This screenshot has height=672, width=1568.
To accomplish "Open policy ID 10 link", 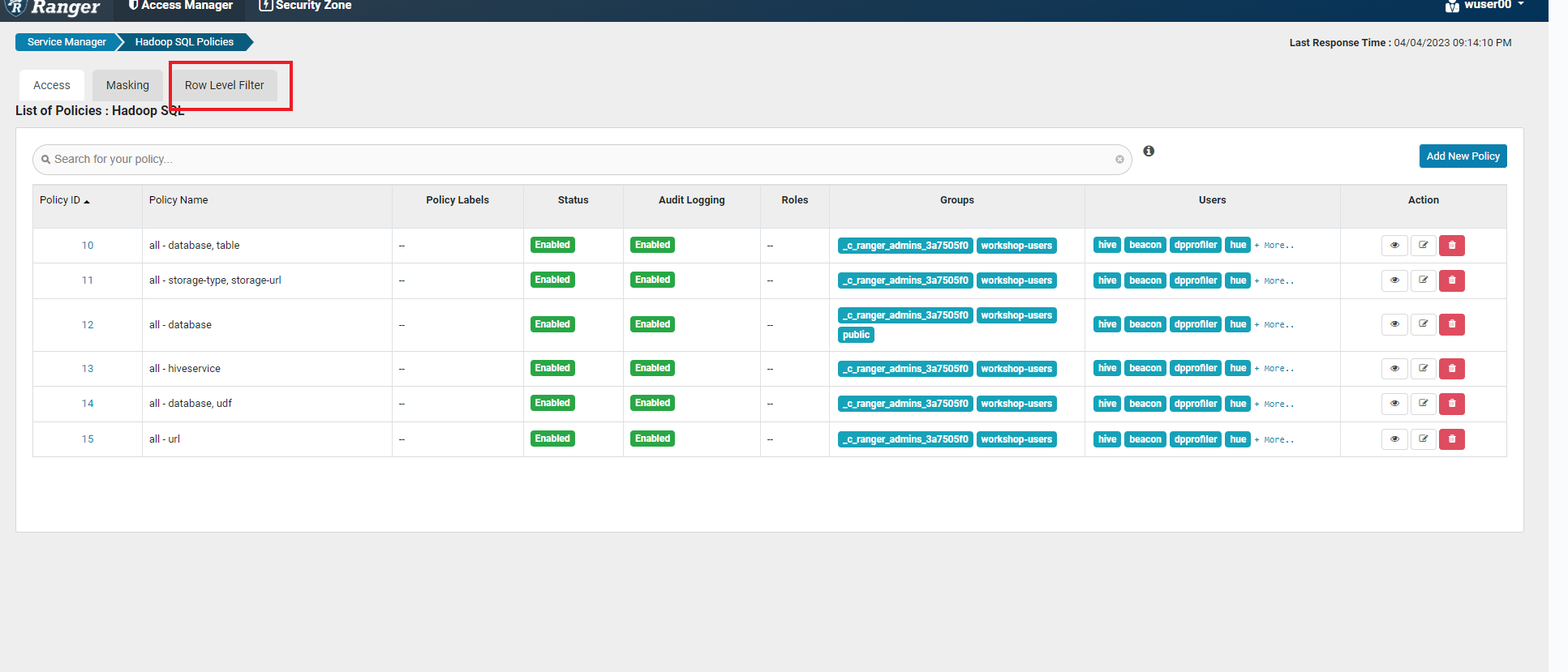I will pos(88,246).
